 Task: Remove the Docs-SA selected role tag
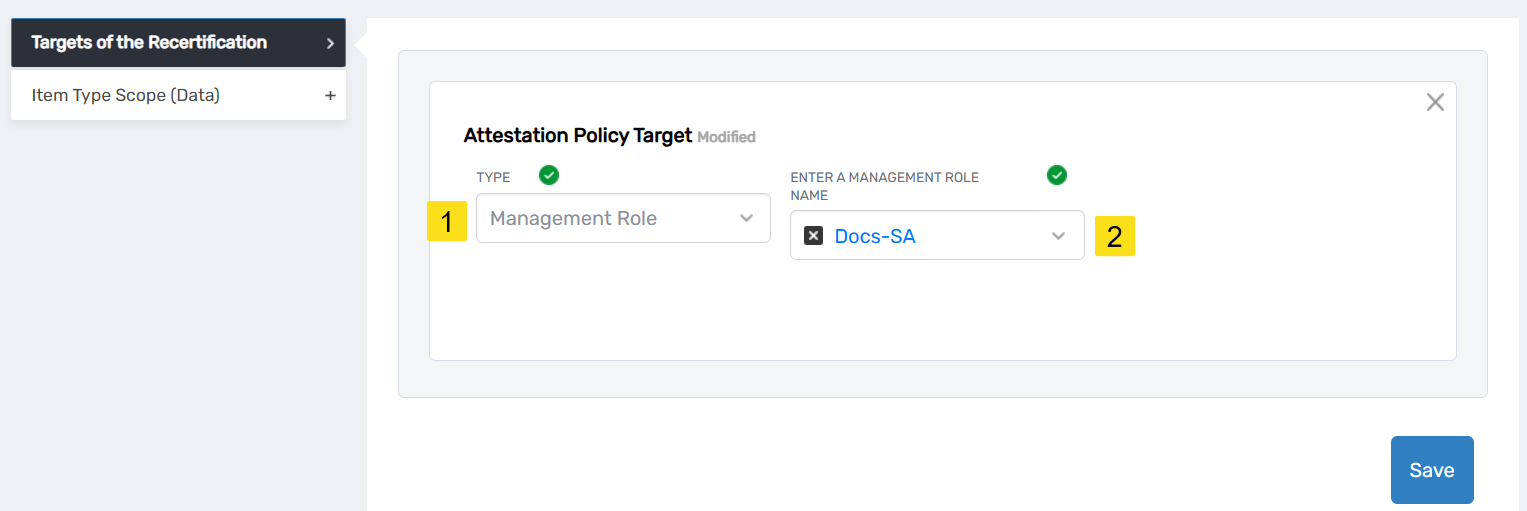click(814, 236)
